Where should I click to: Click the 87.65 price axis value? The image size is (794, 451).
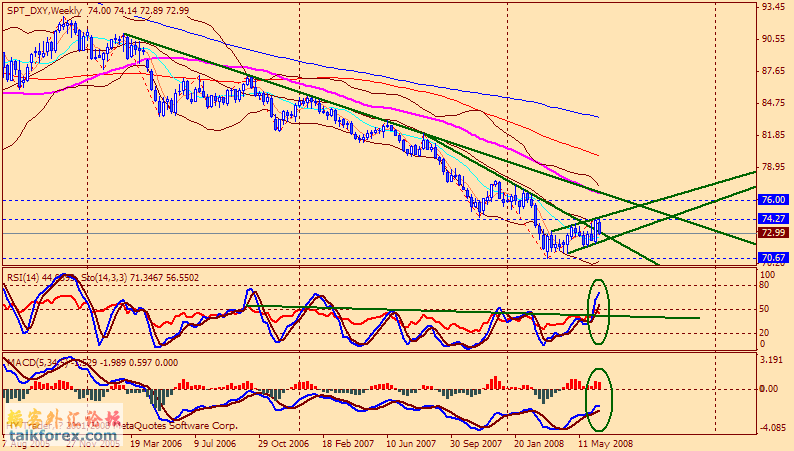tap(773, 71)
